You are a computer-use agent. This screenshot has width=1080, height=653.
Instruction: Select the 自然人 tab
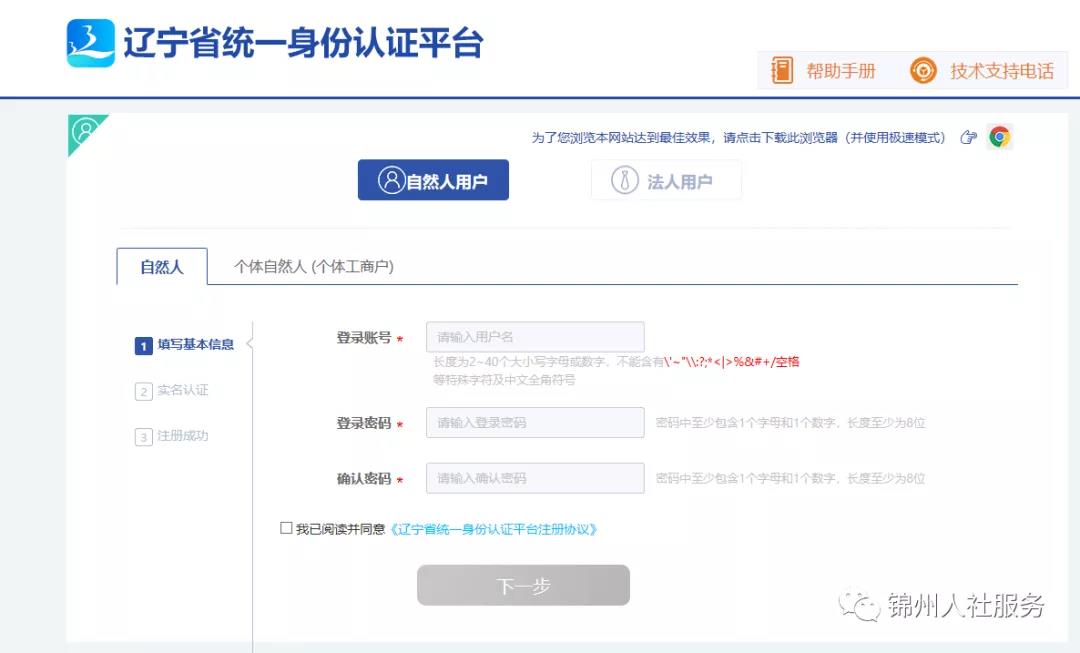[162, 267]
